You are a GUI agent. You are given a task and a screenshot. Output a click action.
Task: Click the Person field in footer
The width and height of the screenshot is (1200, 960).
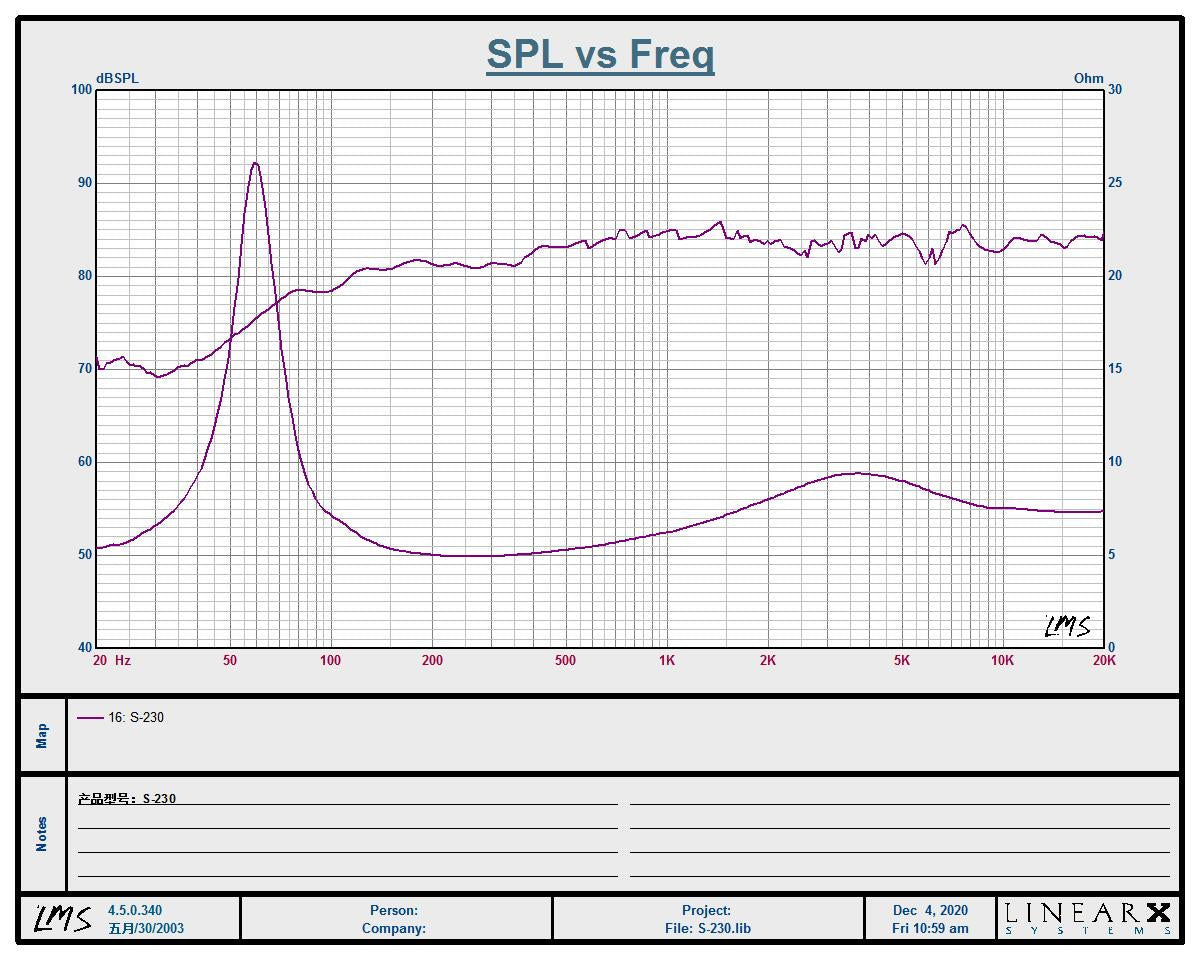[394, 910]
